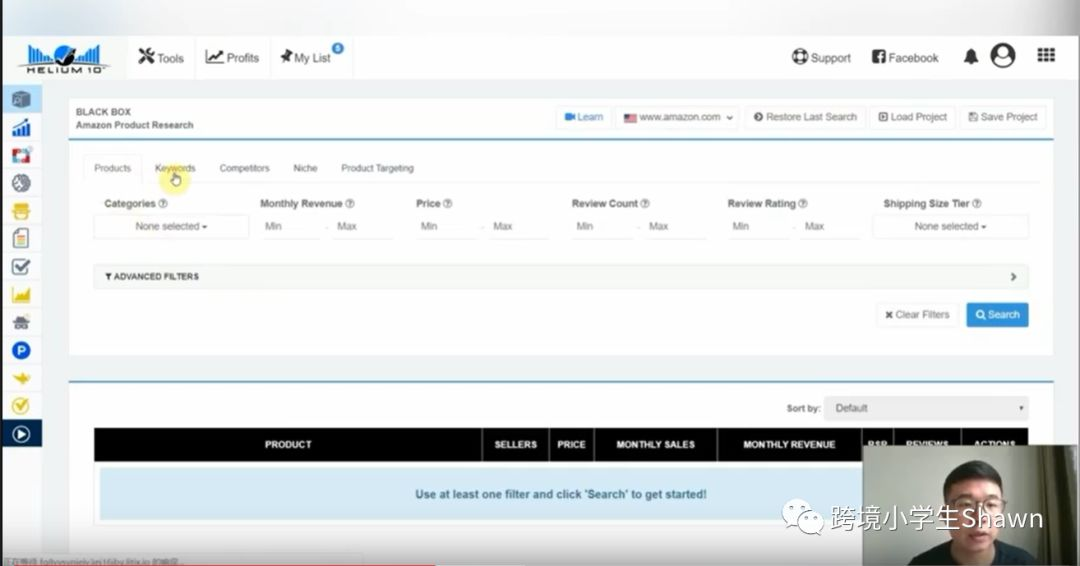Open the gray brain sidebar tool

point(21,183)
